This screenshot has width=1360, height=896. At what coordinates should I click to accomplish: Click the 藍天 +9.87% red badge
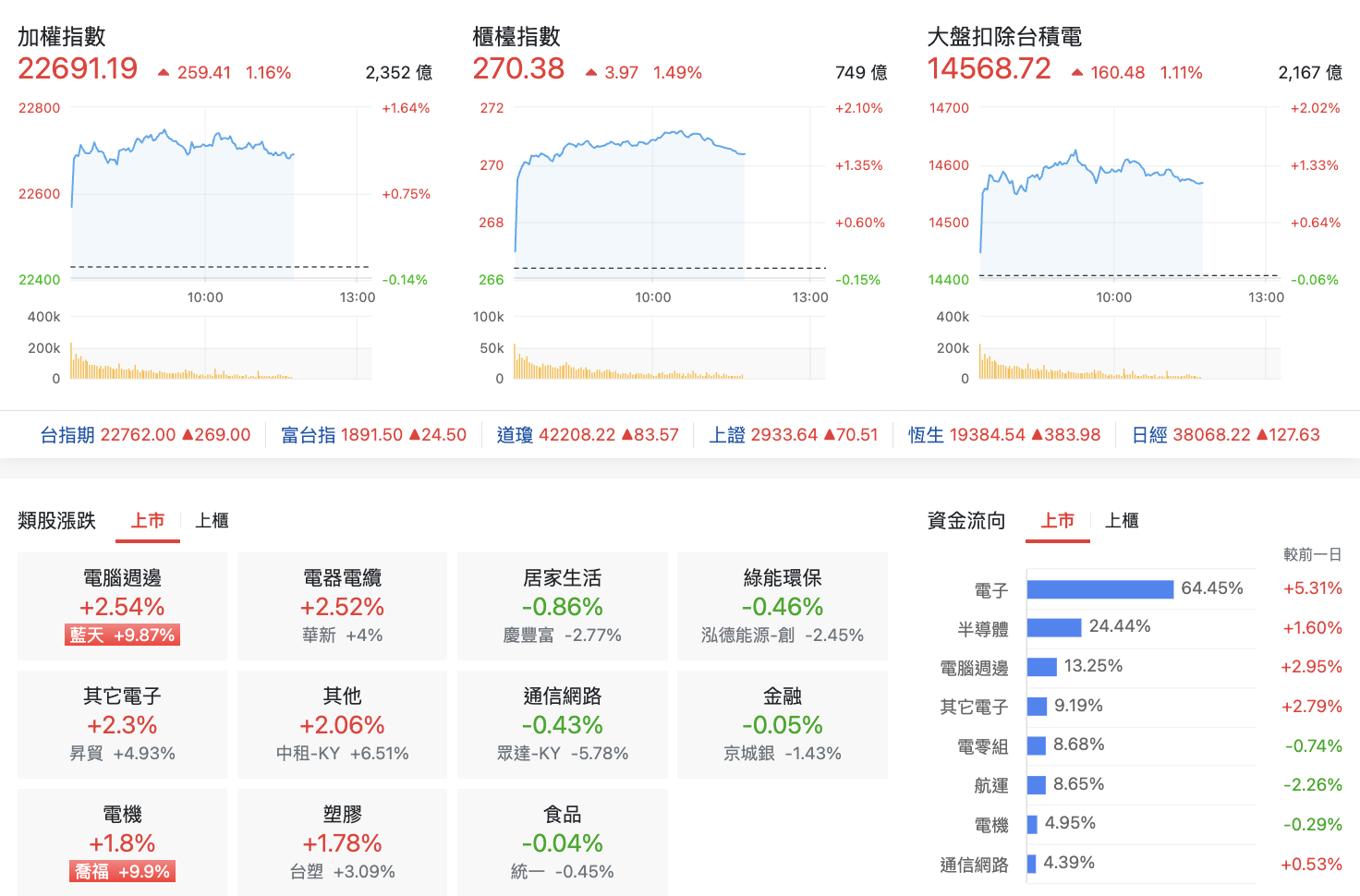coord(122,636)
